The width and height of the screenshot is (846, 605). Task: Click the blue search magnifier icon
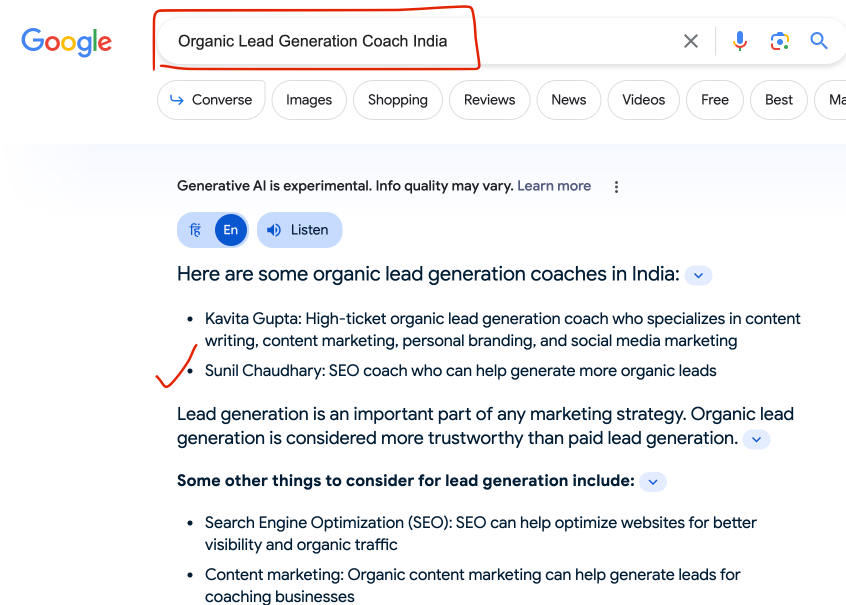[819, 40]
